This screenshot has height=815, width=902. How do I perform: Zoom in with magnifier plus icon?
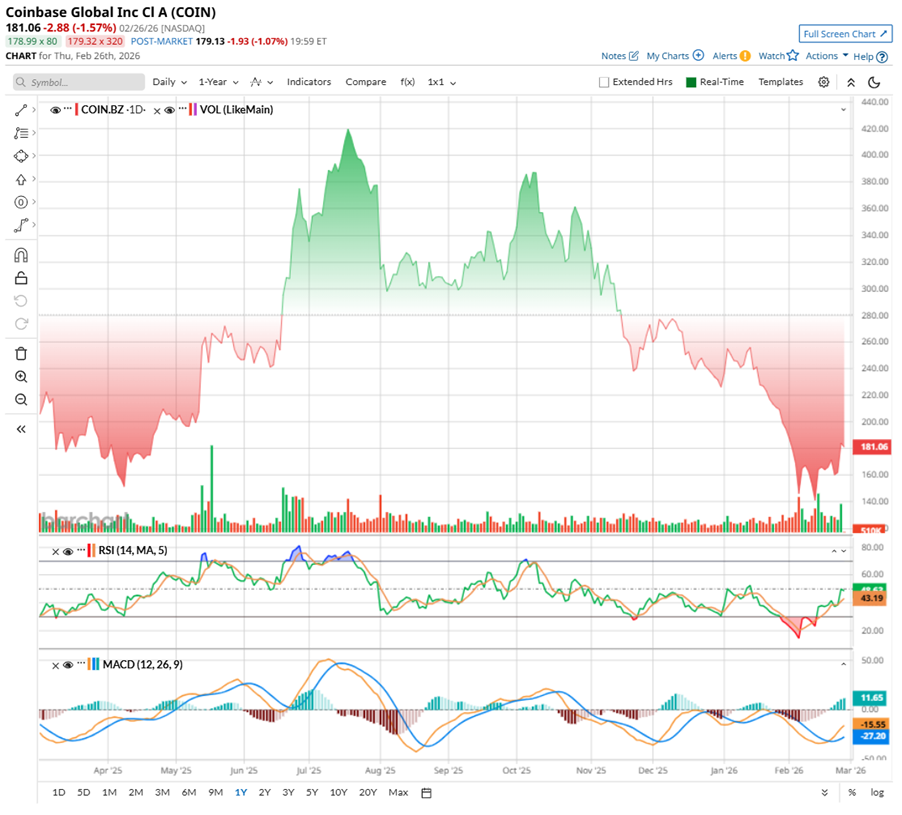[21, 377]
